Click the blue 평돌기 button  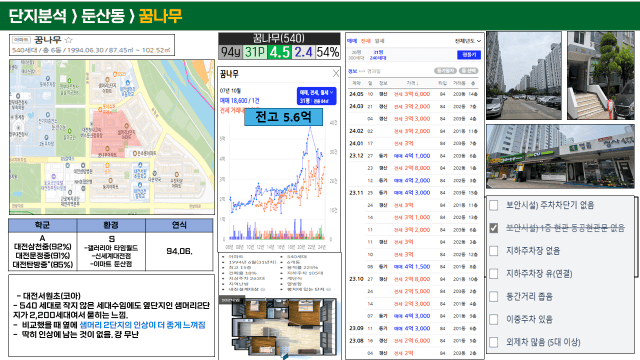tap(469, 55)
